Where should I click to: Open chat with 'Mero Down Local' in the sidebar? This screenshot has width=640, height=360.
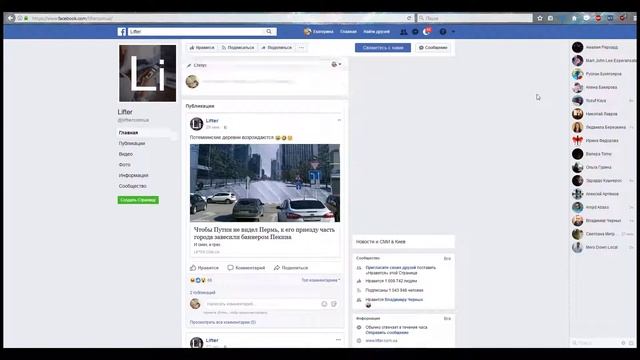(x=602, y=247)
